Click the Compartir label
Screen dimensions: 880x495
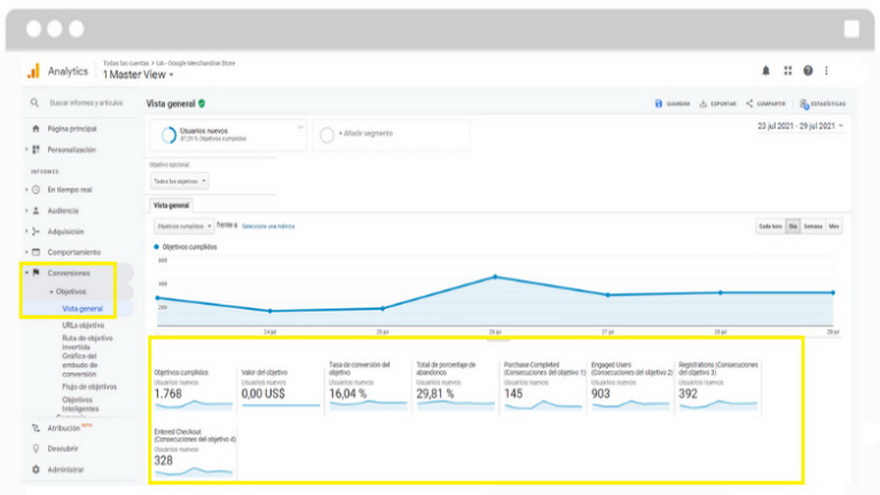coord(771,104)
